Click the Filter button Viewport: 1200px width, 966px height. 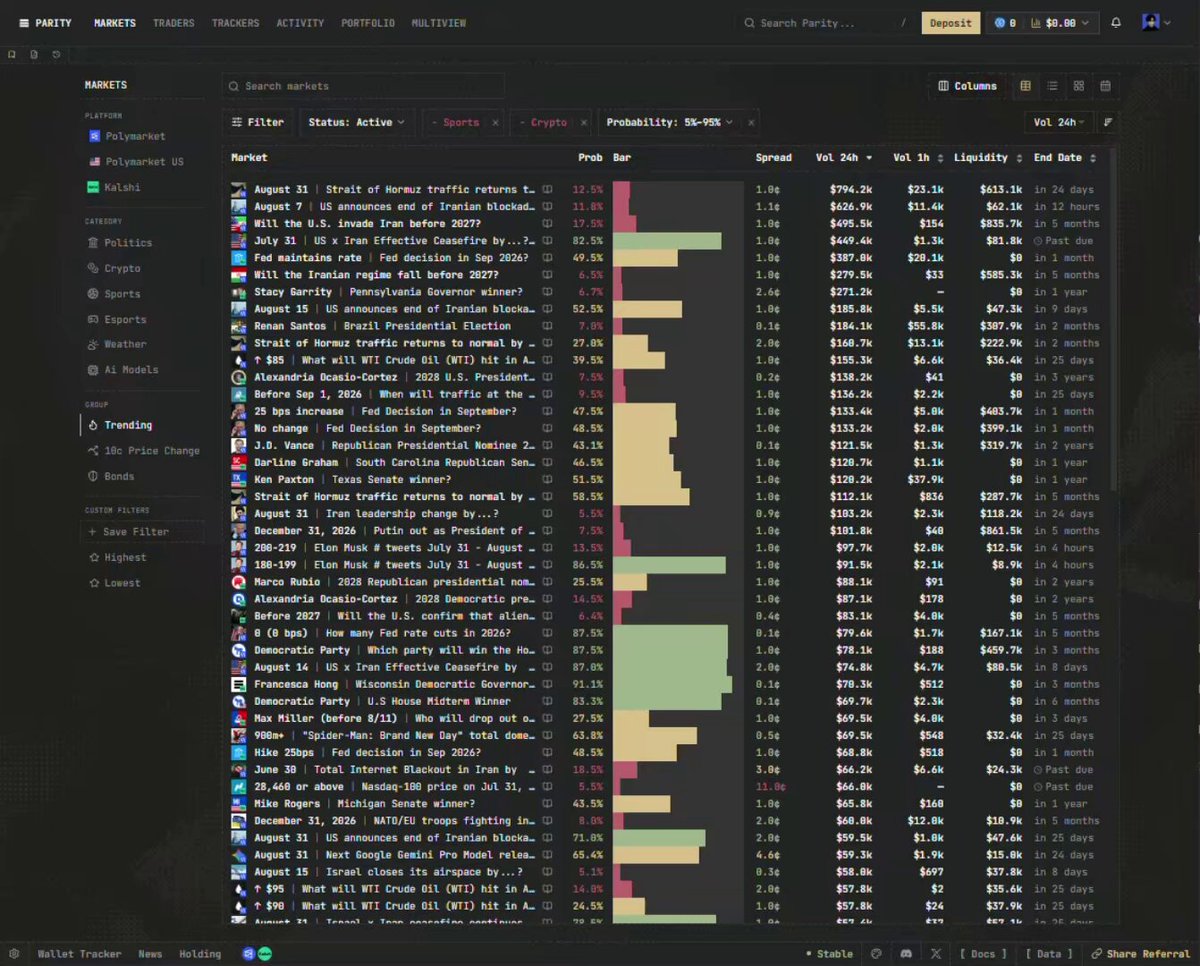click(258, 122)
